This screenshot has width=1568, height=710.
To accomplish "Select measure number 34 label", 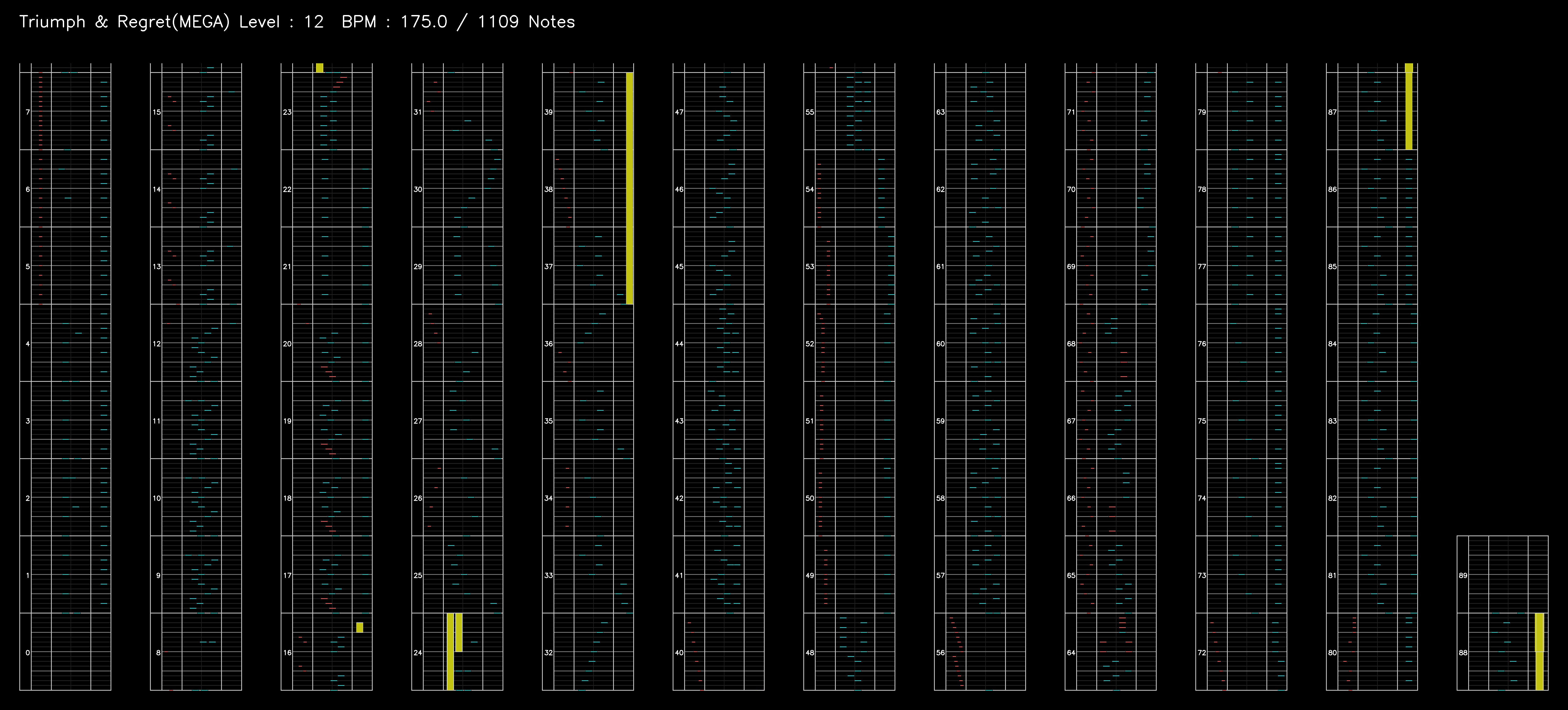I will click(548, 498).
